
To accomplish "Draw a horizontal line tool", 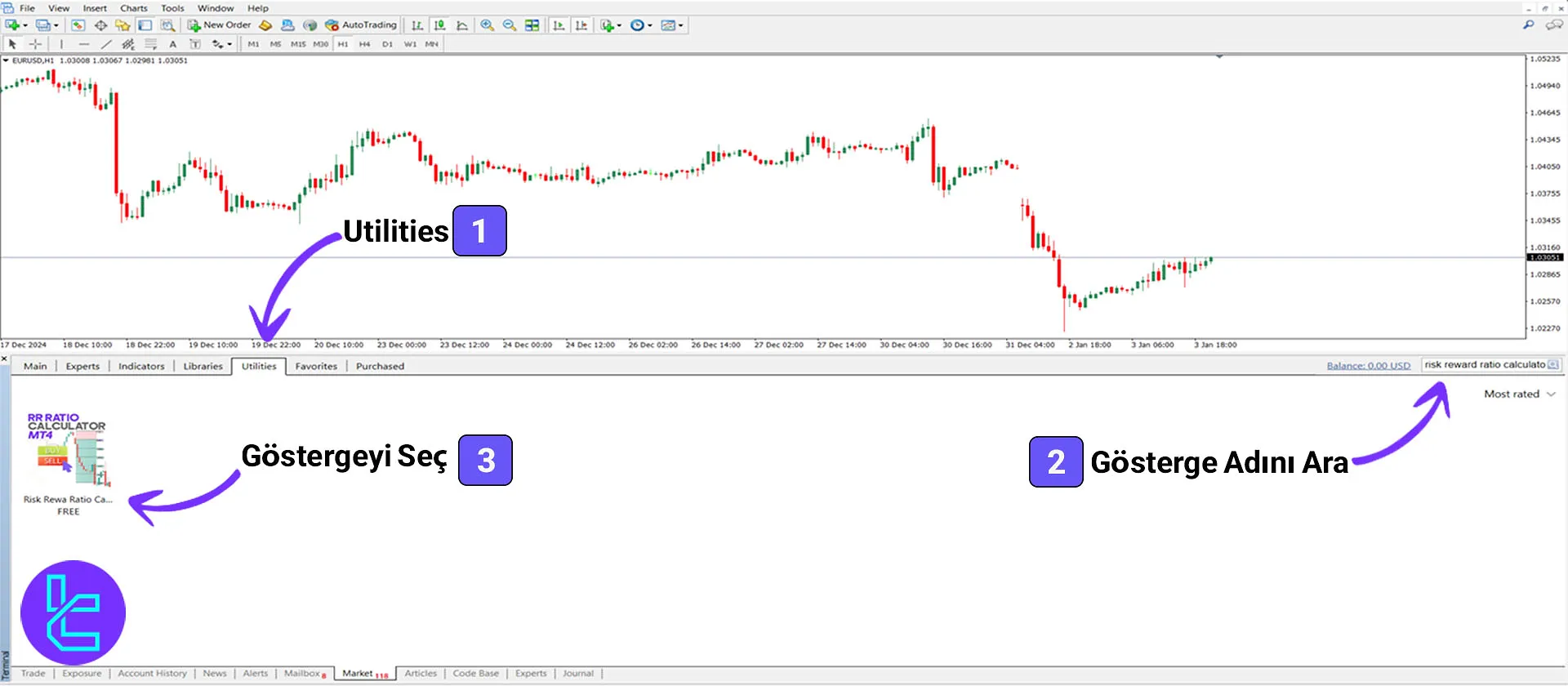I will coord(83,44).
